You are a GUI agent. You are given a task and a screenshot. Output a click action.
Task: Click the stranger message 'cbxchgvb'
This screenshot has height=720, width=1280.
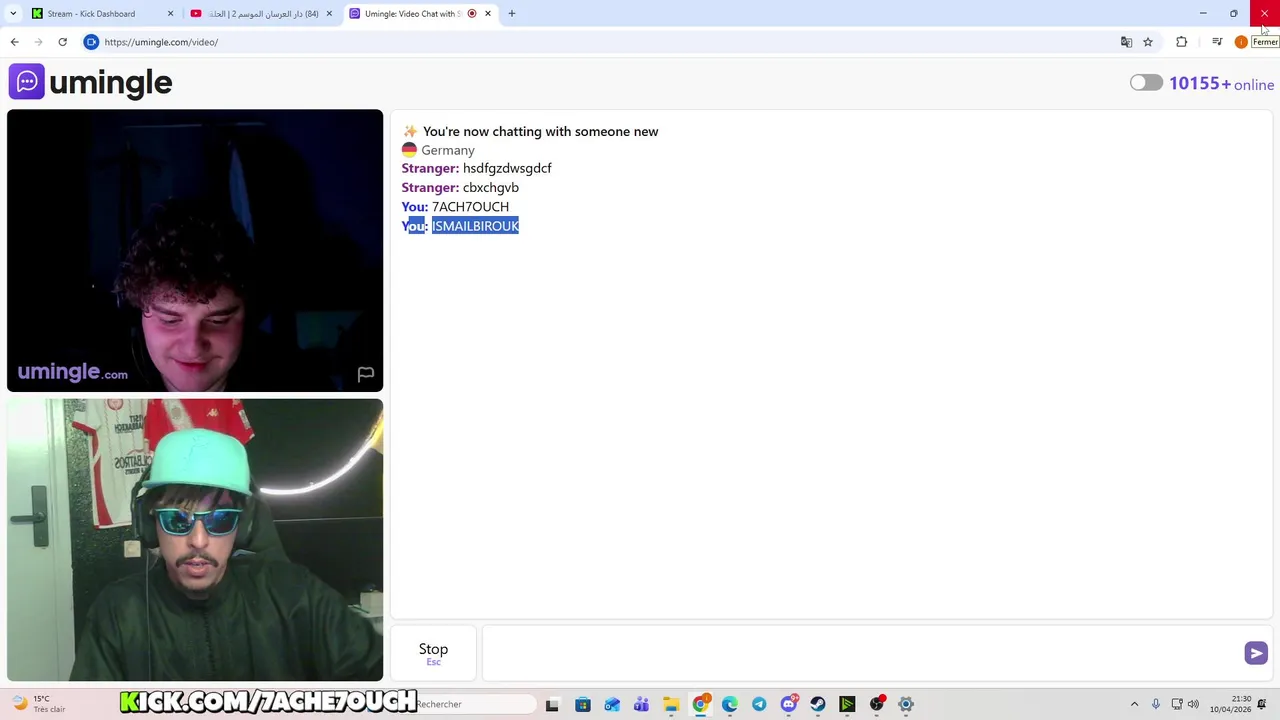click(491, 188)
